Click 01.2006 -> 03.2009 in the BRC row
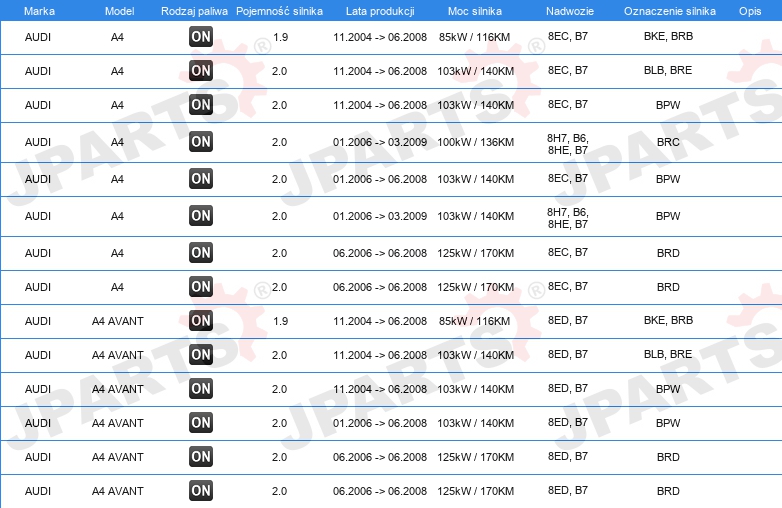The height and width of the screenshot is (508, 782). [380, 142]
